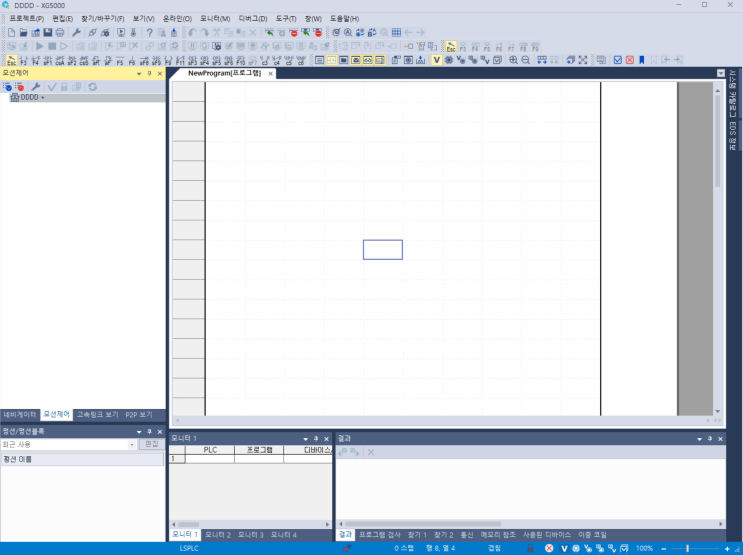Click the Zoom In magnifier icon
The image size is (743, 555).
click(x=514, y=60)
